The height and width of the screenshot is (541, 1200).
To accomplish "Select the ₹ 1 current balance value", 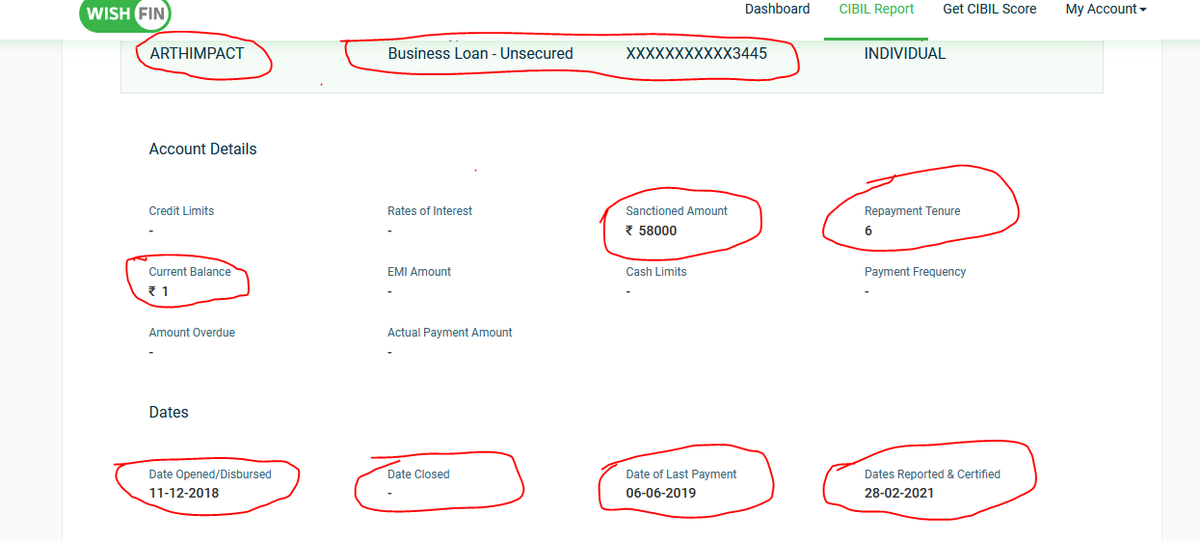I will (159, 292).
